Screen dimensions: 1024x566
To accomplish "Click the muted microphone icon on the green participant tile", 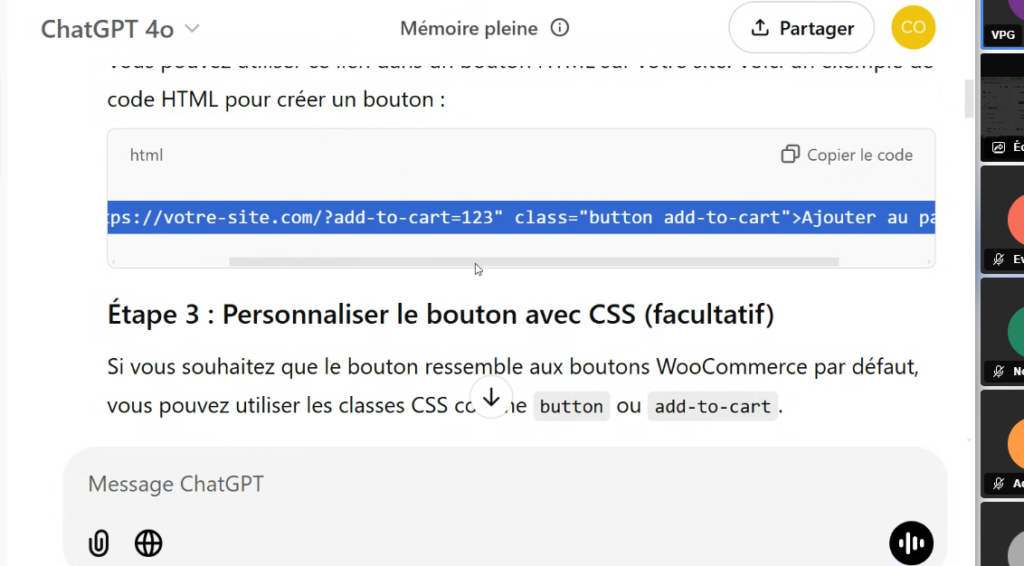I will click(998, 371).
